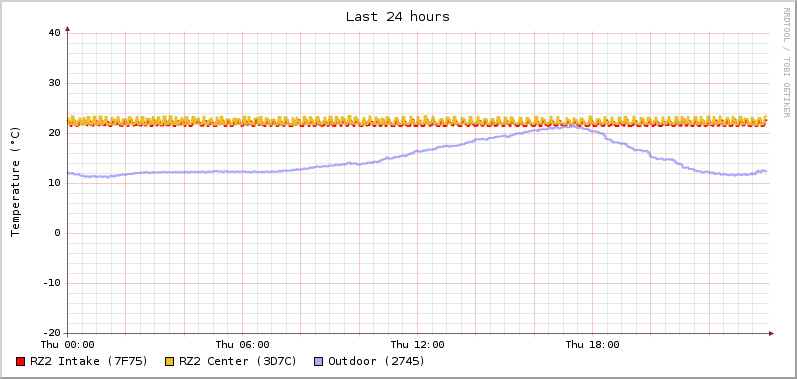Click the Thu 18:00 time axis label
Screen dimensions: 797x379
point(593,344)
